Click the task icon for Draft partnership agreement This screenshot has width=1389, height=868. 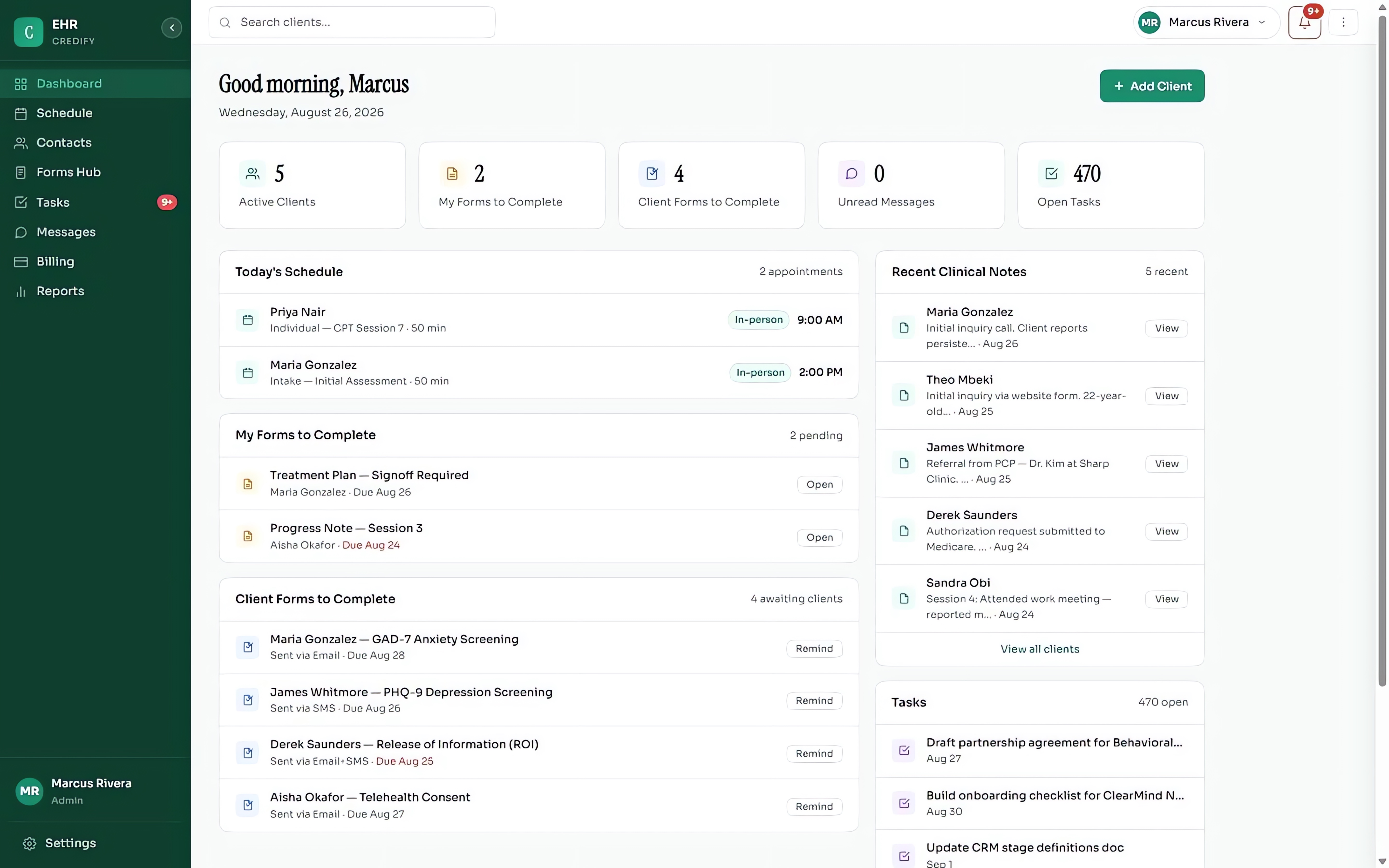pos(904,750)
